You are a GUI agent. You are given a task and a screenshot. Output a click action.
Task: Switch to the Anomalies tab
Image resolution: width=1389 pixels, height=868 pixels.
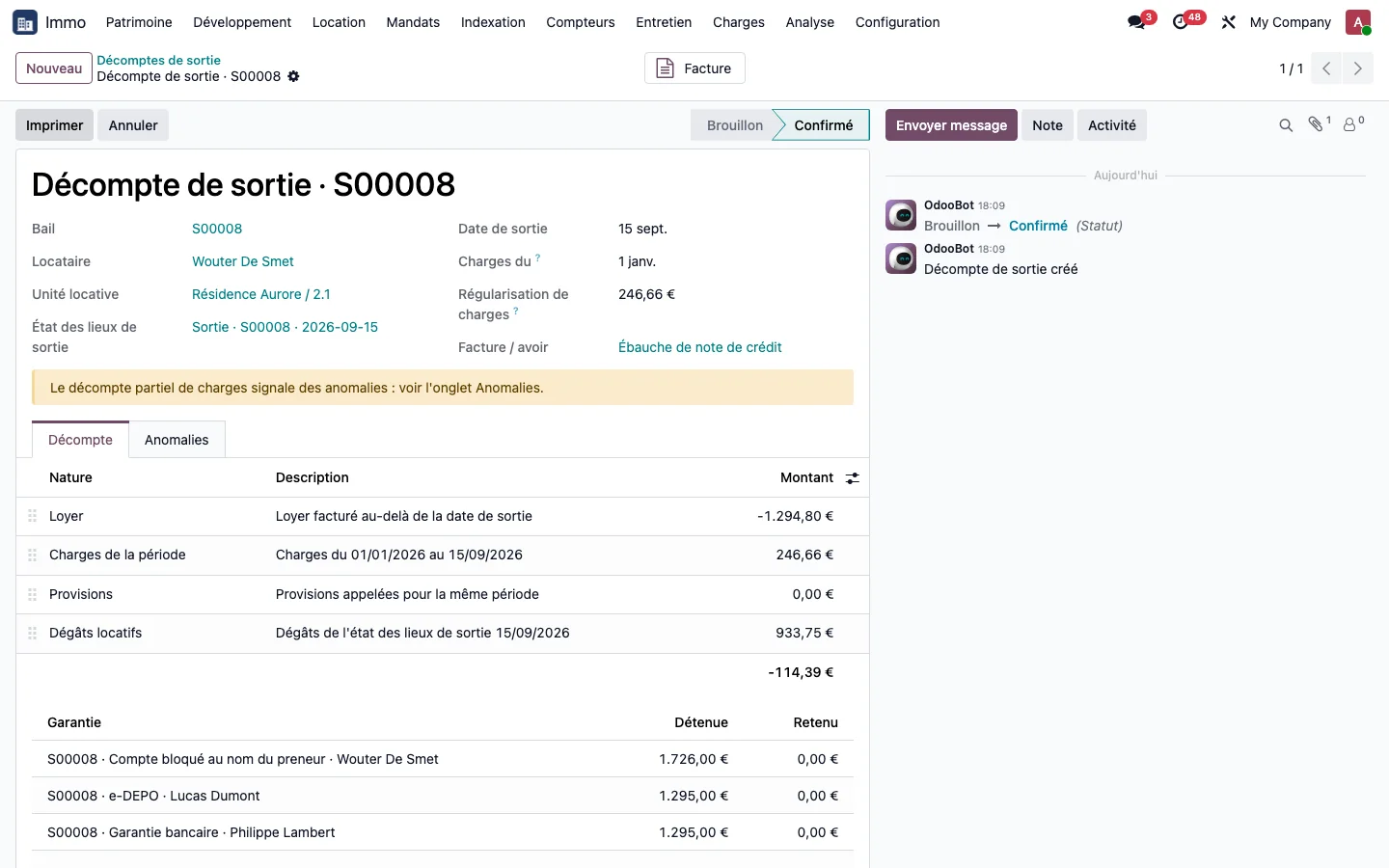click(x=177, y=440)
